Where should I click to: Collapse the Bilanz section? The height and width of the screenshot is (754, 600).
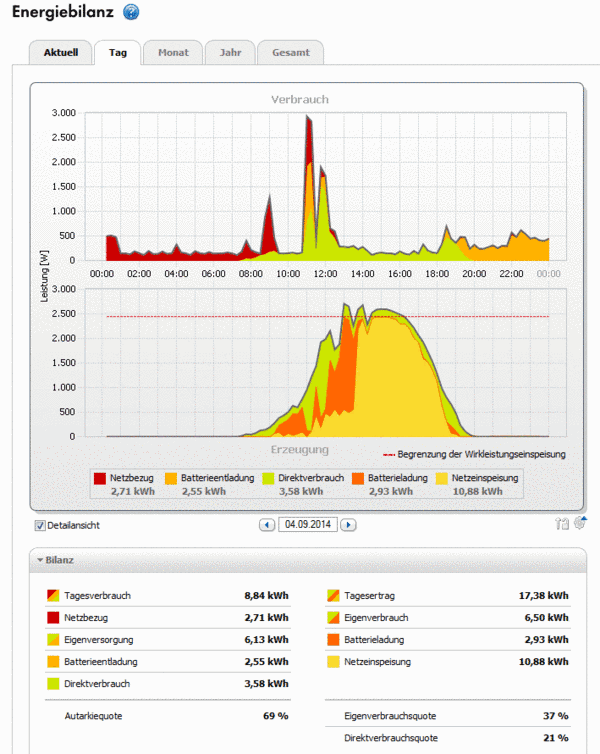[x=41, y=560]
